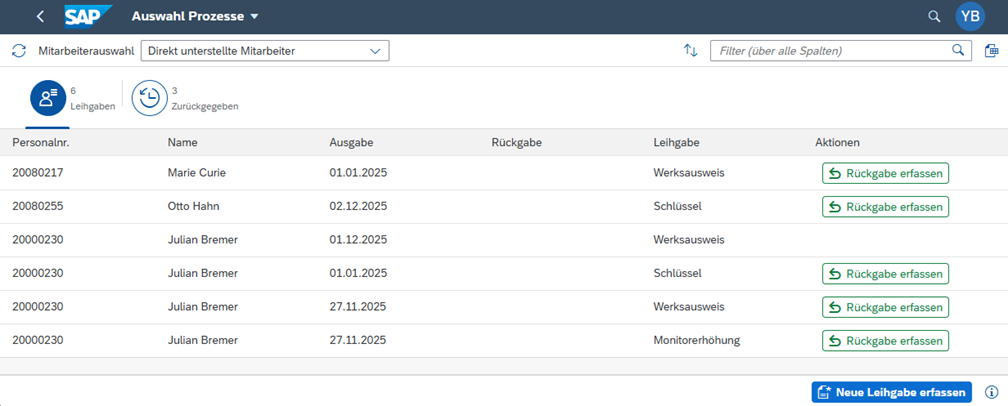Open the search icon in the top bar
This screenshot has width=1008, height=406.
click(x=934, y=17)
